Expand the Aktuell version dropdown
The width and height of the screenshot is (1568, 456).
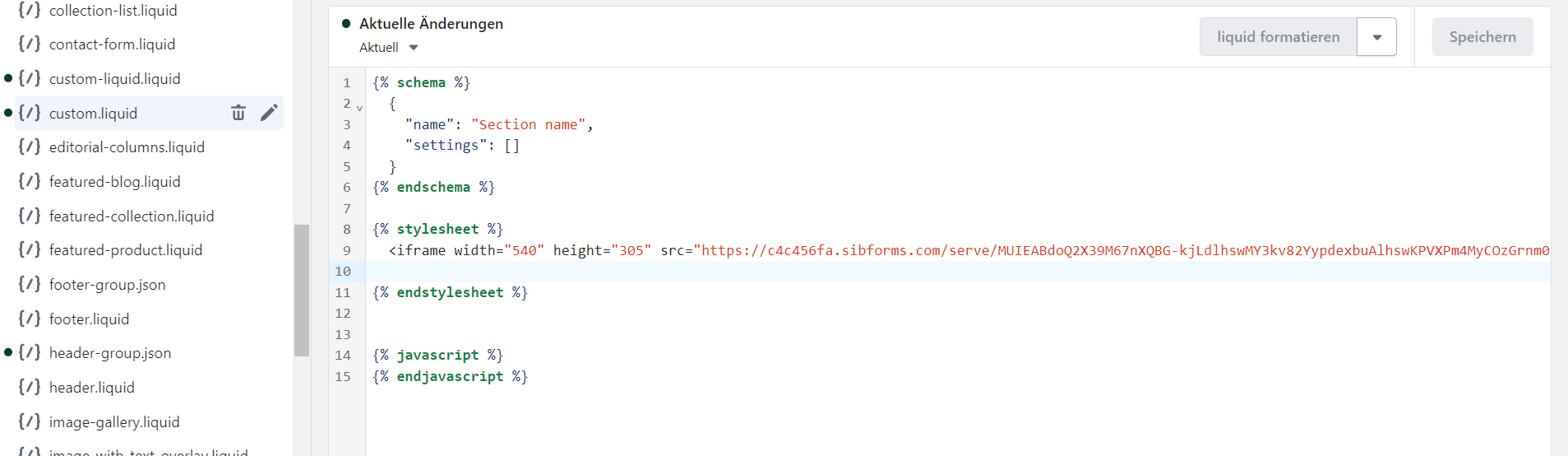pos(414,48)
